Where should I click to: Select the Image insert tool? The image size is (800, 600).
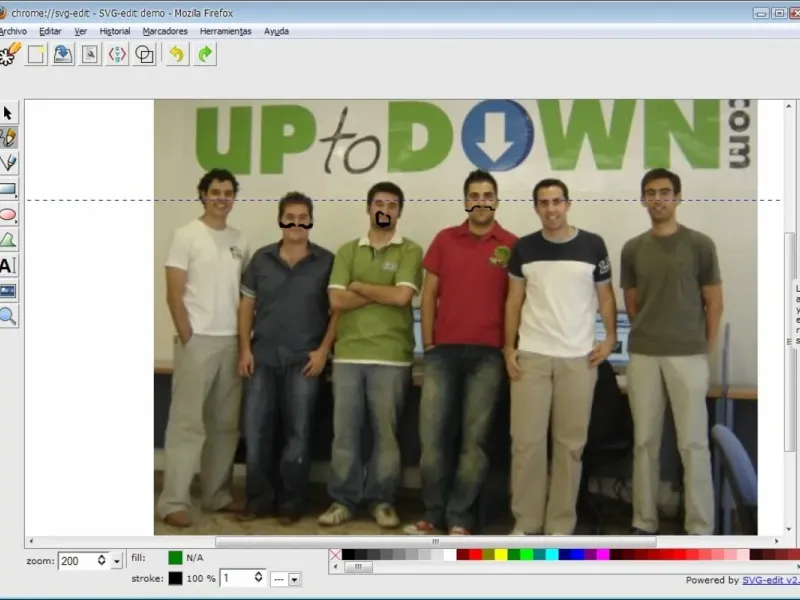pos(8,291)
